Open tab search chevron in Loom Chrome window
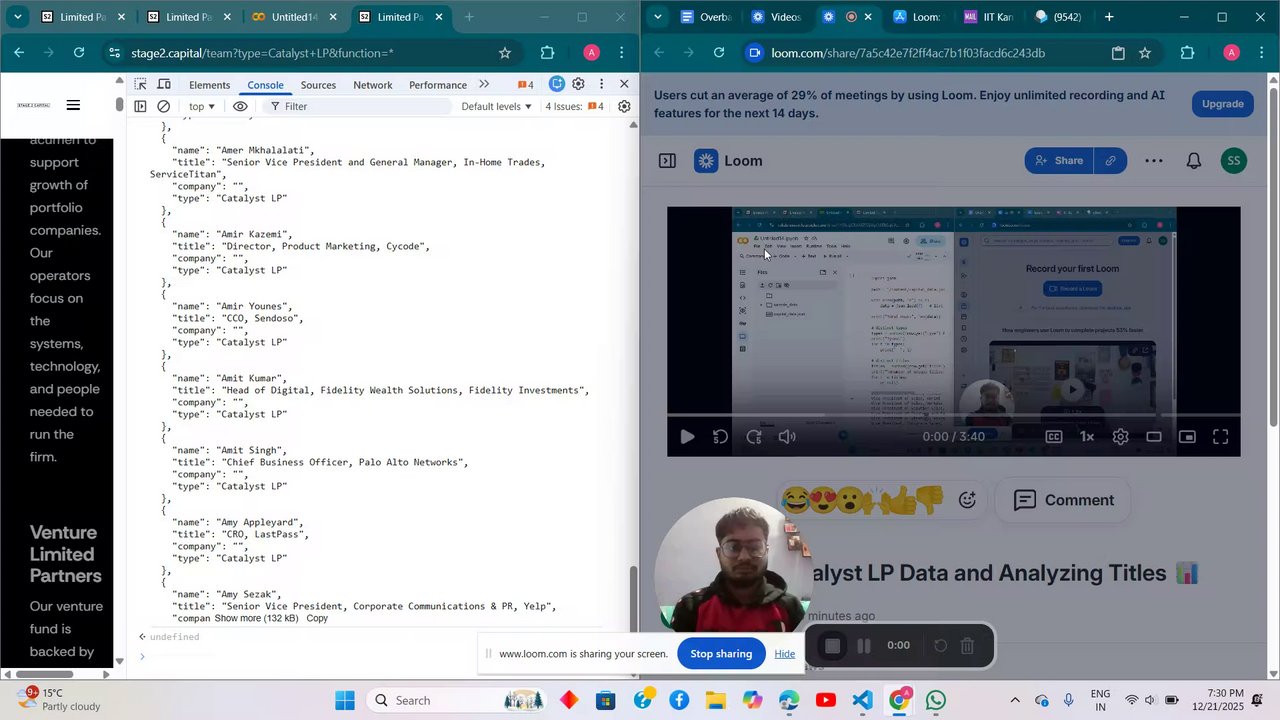The height and width of the screenshot is (720, 1280). (x=658, y=17)
